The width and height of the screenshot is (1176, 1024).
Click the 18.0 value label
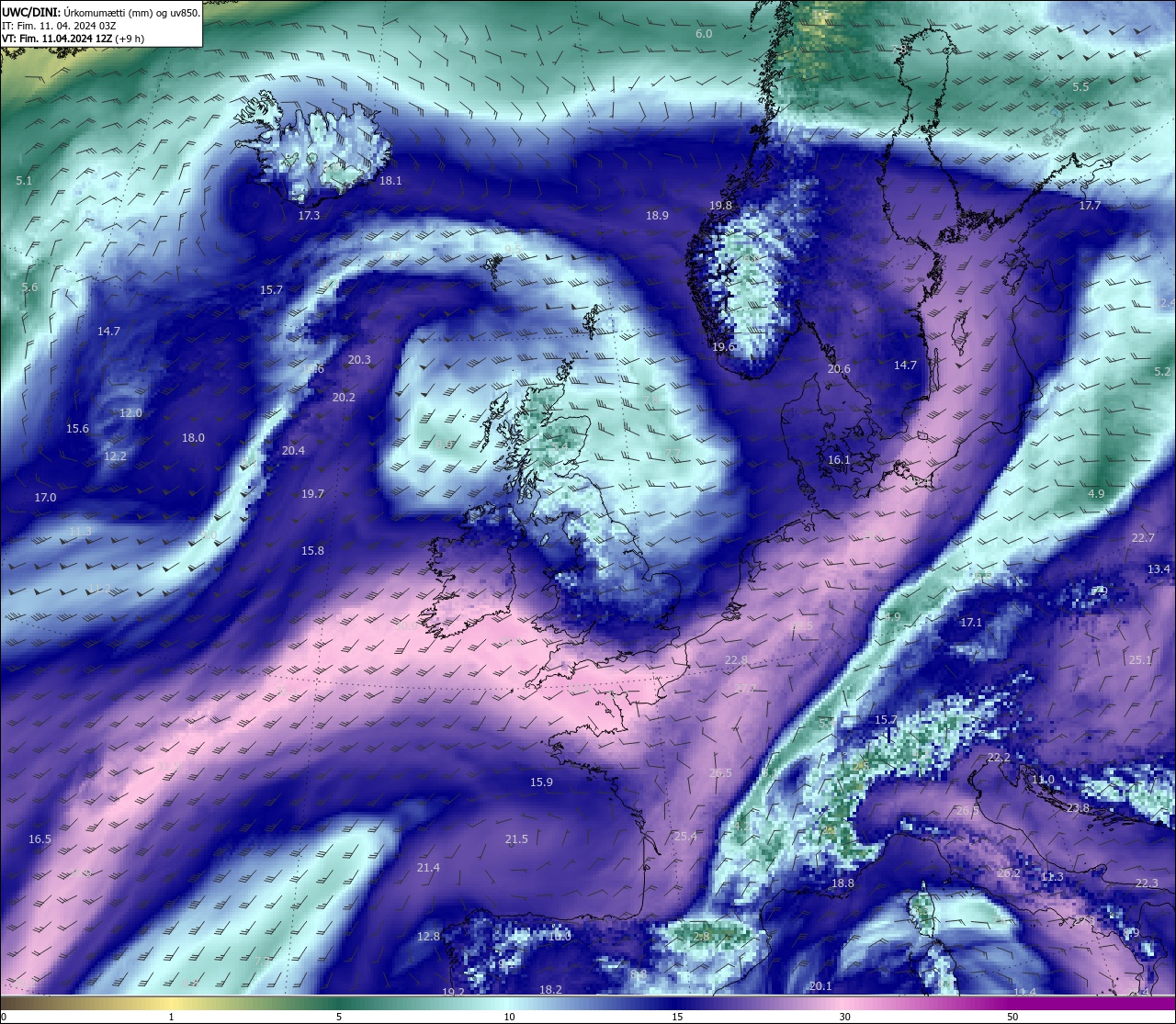193,438
